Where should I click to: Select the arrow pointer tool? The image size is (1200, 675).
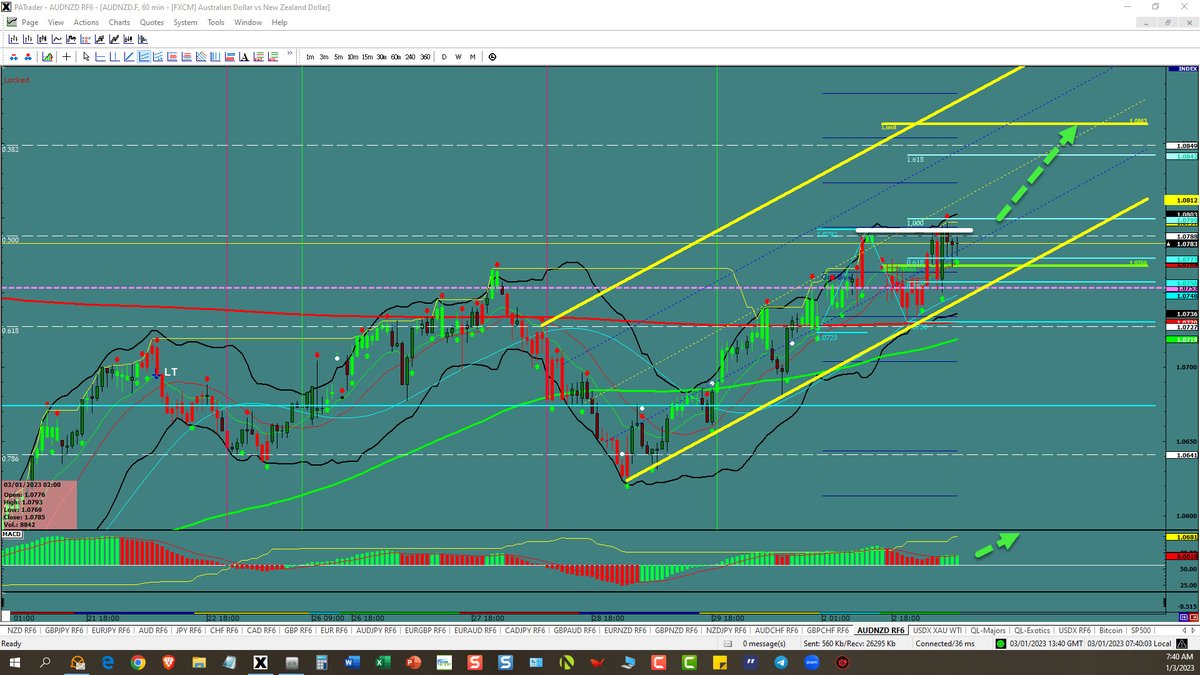click(86, 57)
